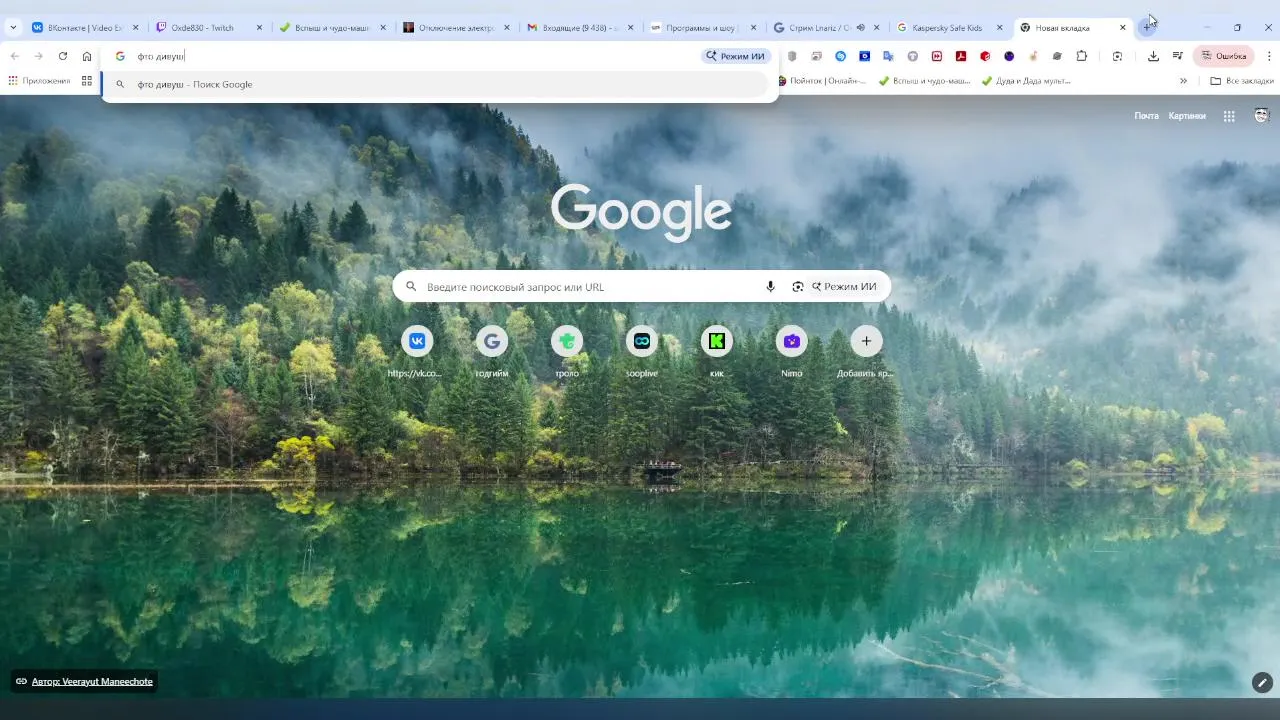Screen dimensions: 1280x720
Task: Open the downloads arrow icon
Action: 1153,56
